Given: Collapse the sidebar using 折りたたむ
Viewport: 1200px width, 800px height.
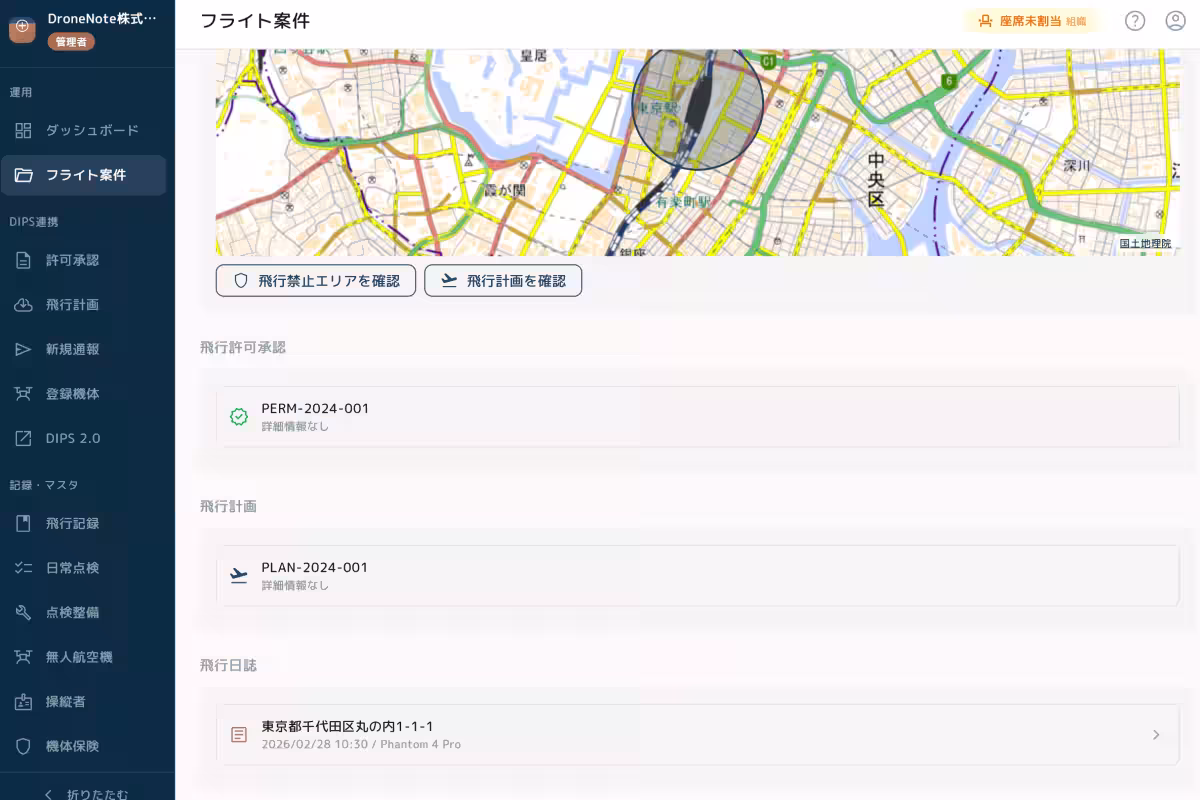Looking at the screenshot, I should (x=87, y=793).
